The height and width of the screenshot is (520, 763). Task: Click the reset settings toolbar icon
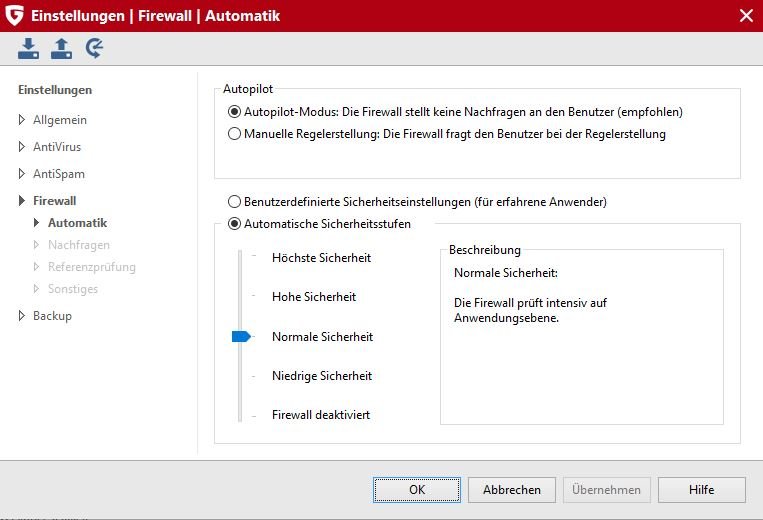(95, 48)
